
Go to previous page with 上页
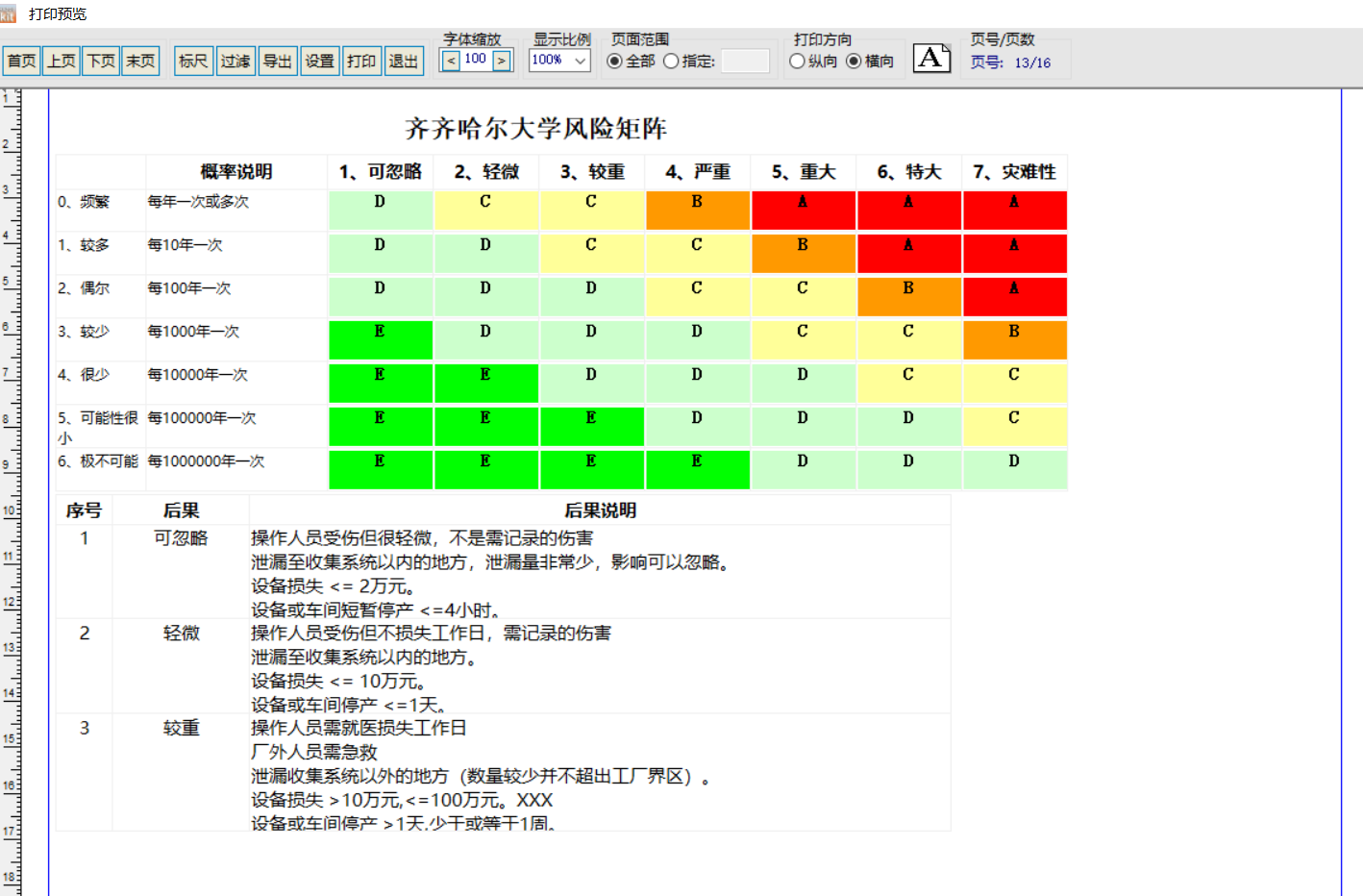click(x=62, y=61)
